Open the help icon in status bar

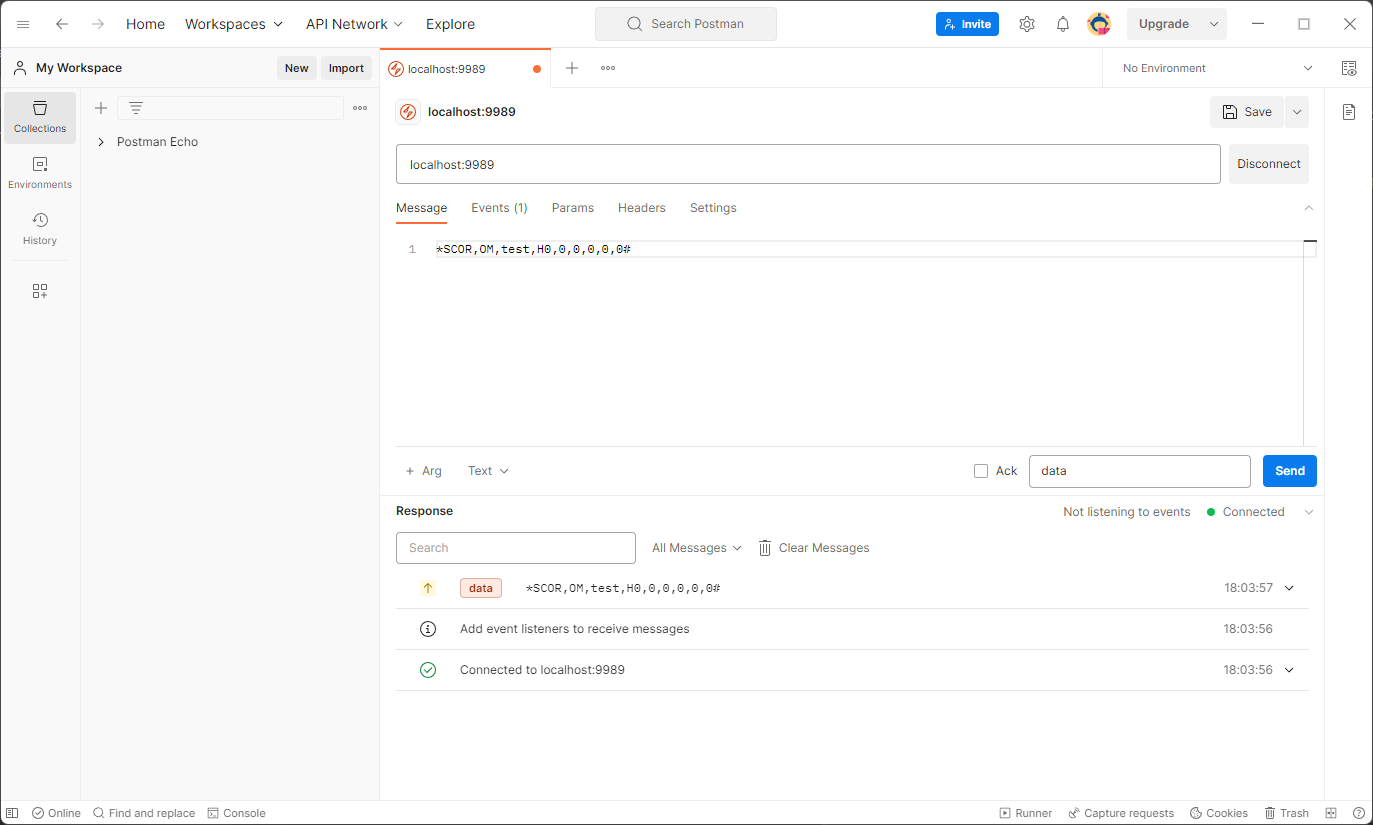pos(1358,813)
